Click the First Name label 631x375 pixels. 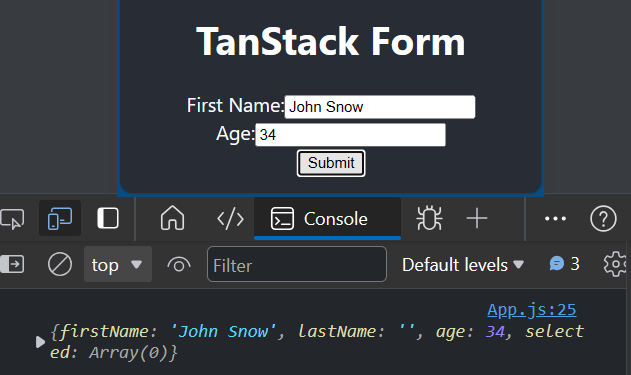tap(235, 106)
